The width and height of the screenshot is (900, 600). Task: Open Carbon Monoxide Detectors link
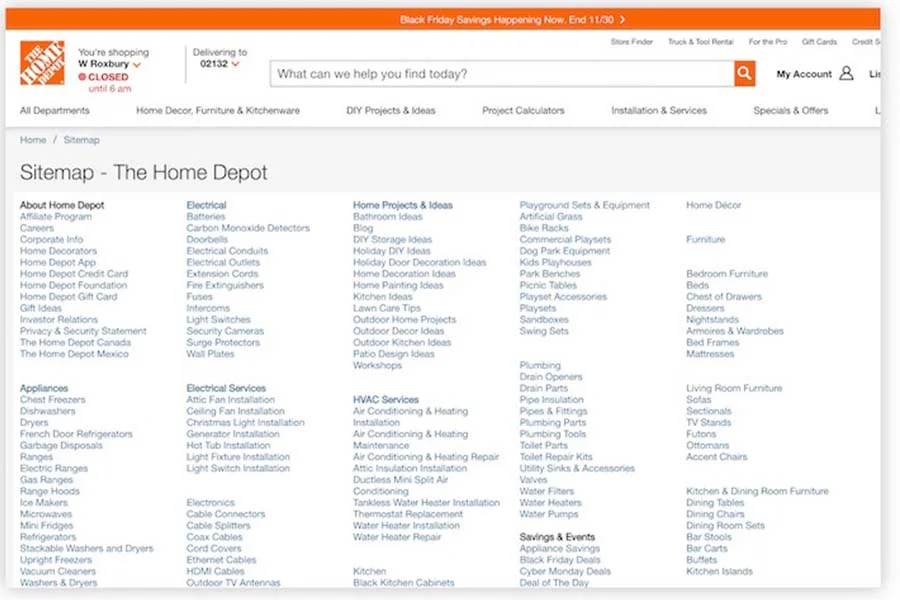pos(248,228)
